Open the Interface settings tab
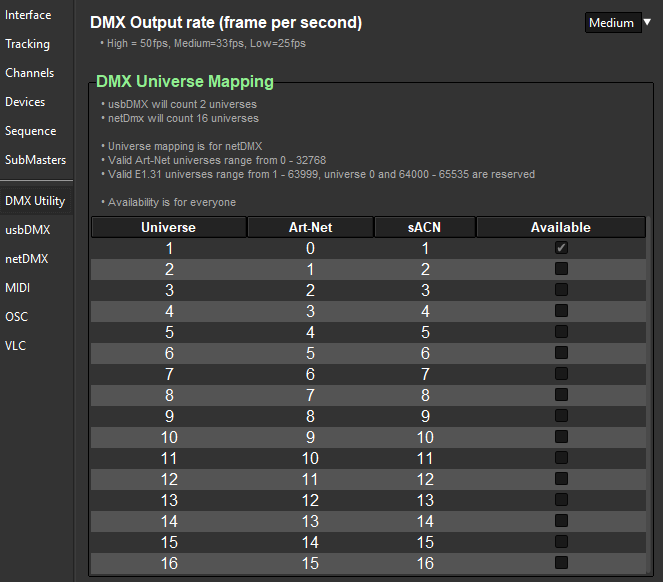 pyautogui.click(x=28, y=15)
